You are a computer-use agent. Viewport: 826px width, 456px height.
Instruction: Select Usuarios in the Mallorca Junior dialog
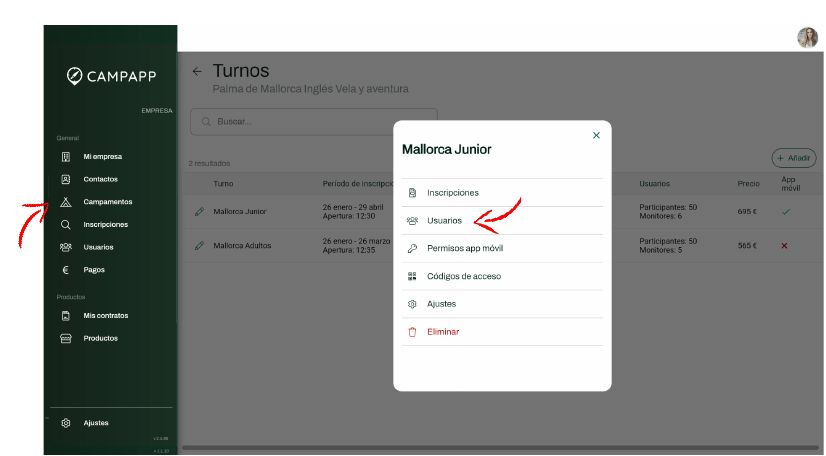444,221
